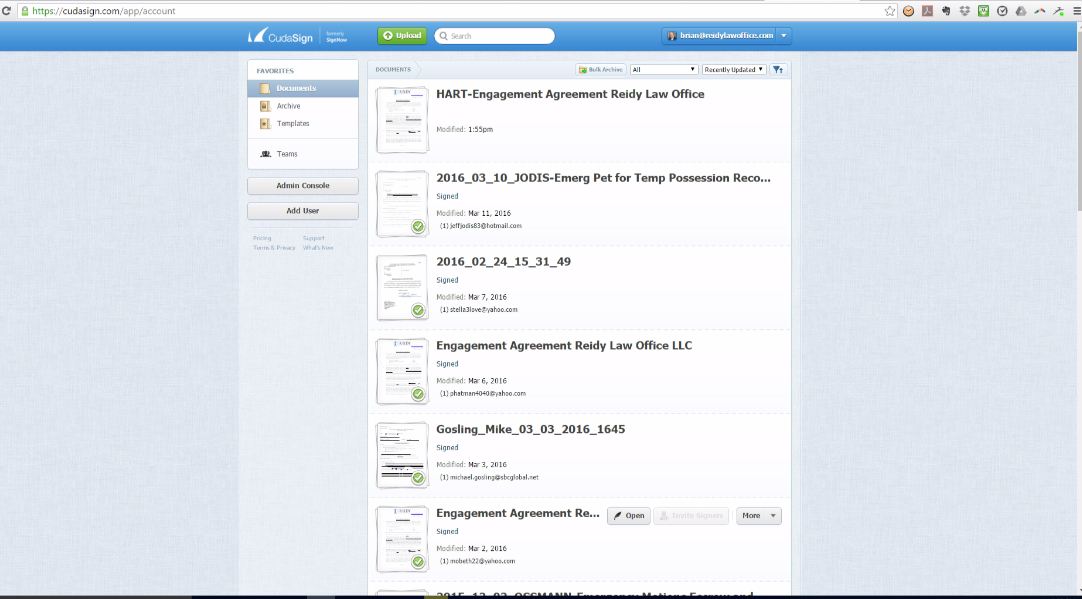Click the Upload button
Screen dimensions: 1082x599
click(401, 36)
